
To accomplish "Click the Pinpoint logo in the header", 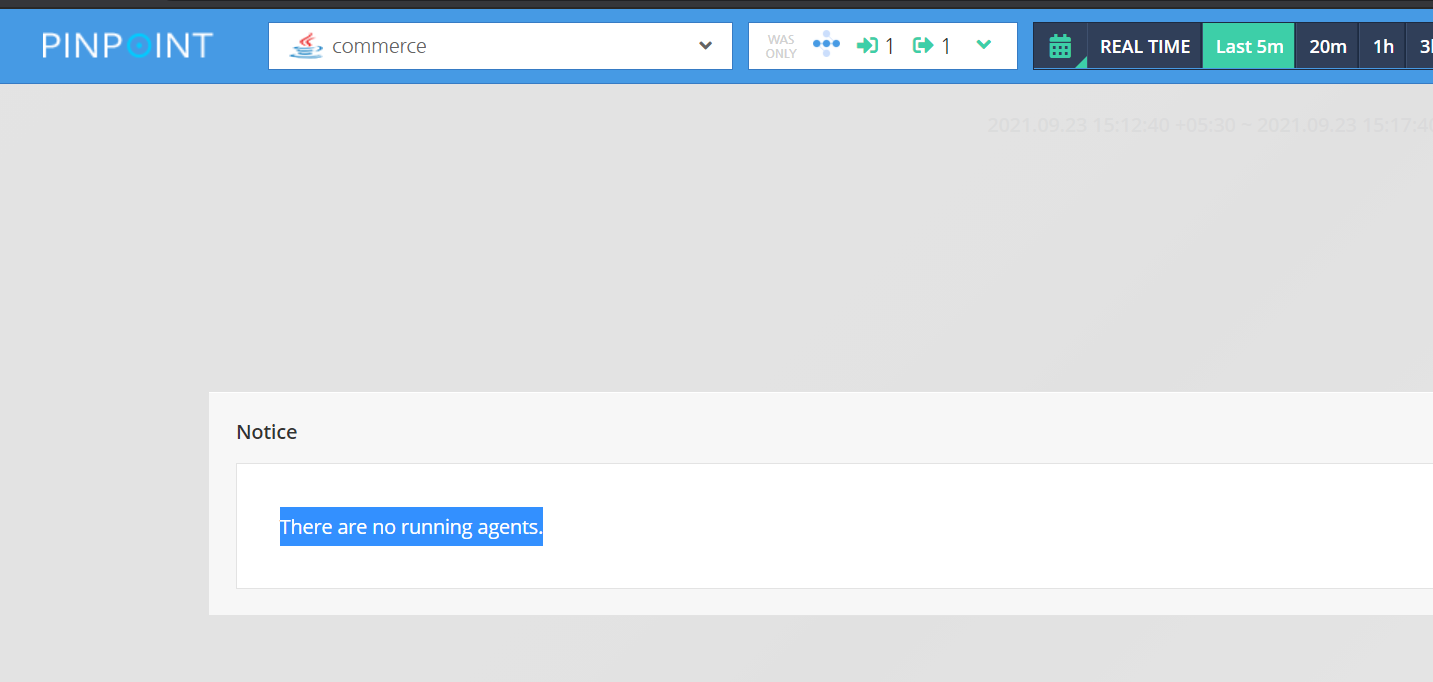I will [x=126, y=45].
